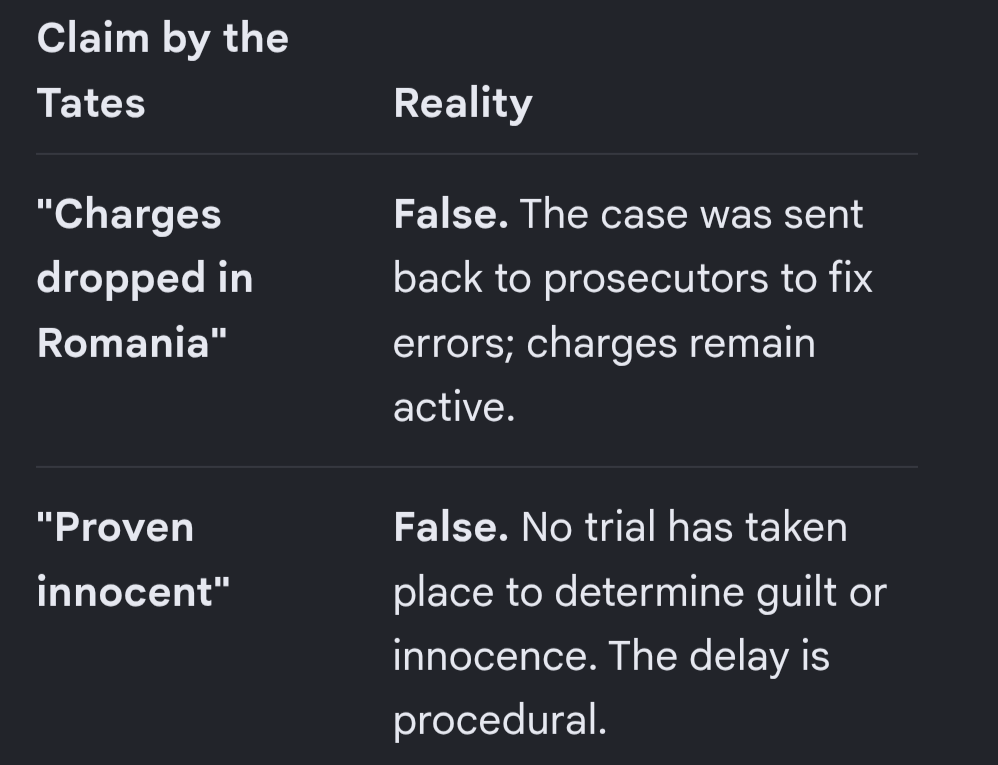Click the 'Reality' column header

(x=463, y=103)
